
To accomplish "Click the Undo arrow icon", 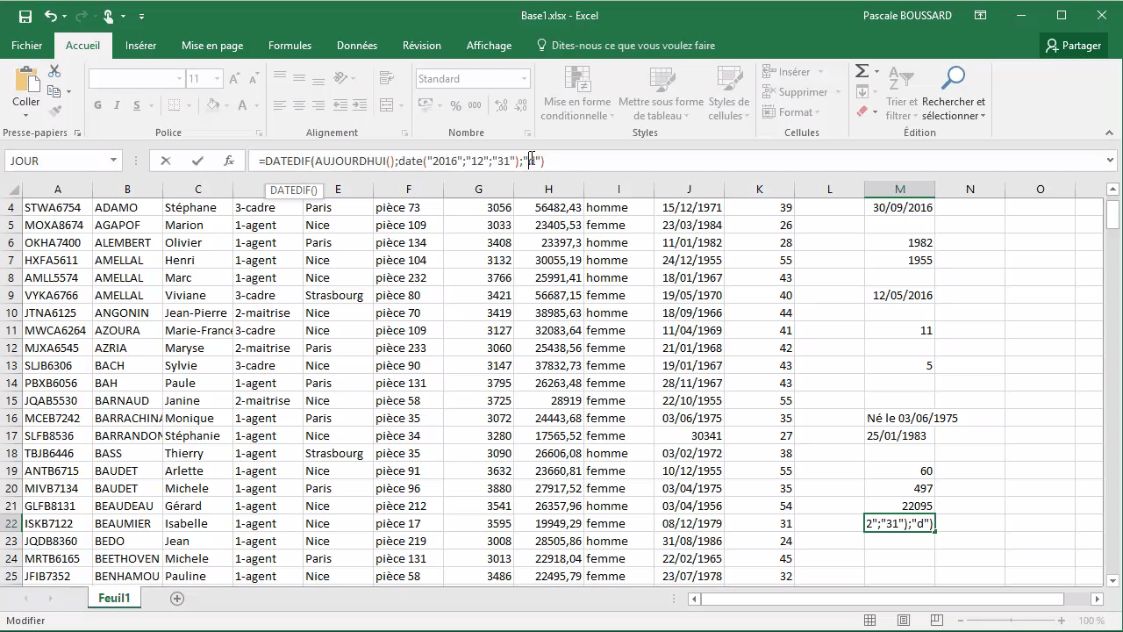I will 50,16.
